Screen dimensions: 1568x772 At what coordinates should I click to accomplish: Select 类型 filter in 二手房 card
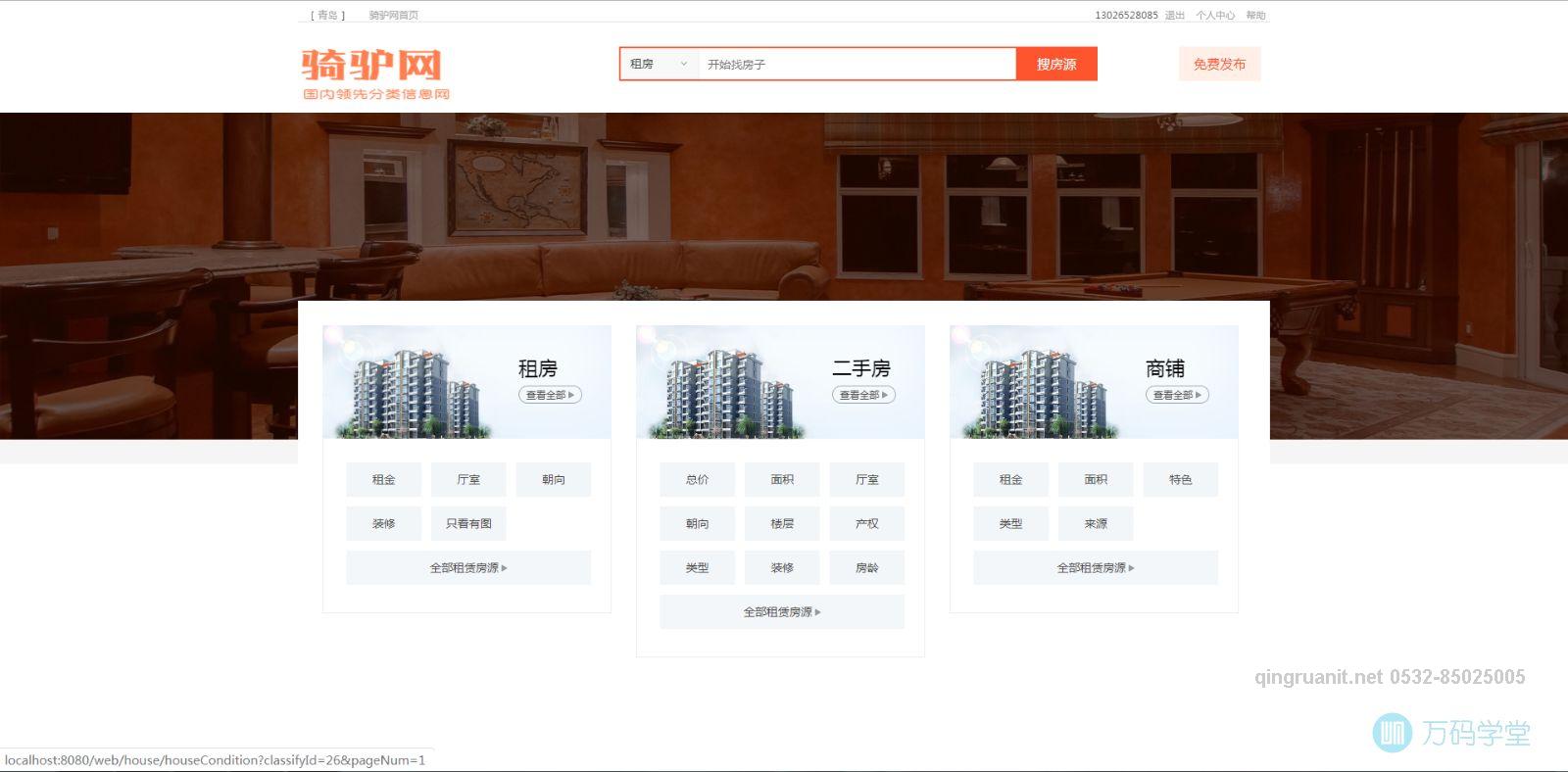(698, 567)
